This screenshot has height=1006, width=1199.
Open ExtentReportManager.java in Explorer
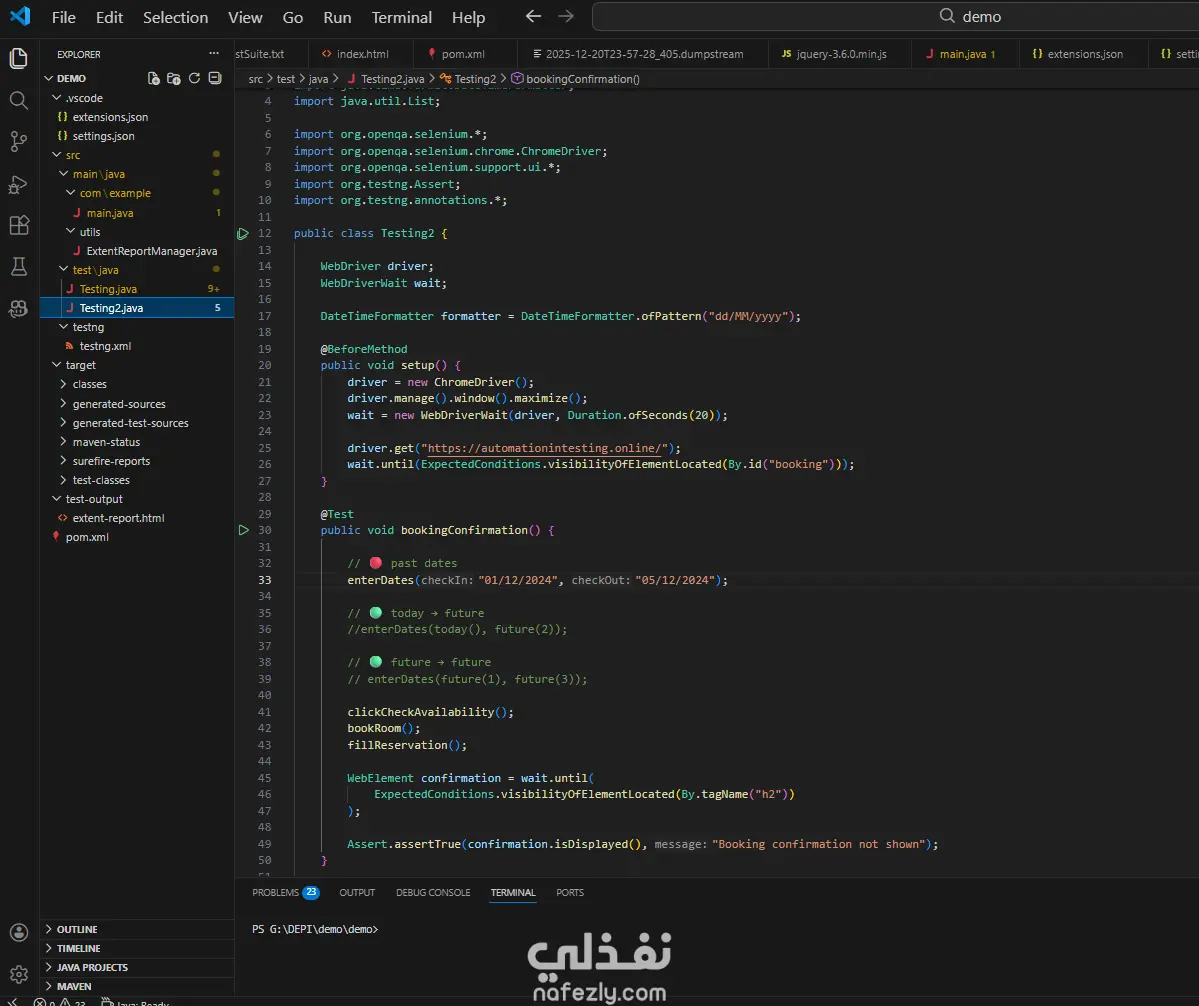pyautogui.click(x=151, y=251)
